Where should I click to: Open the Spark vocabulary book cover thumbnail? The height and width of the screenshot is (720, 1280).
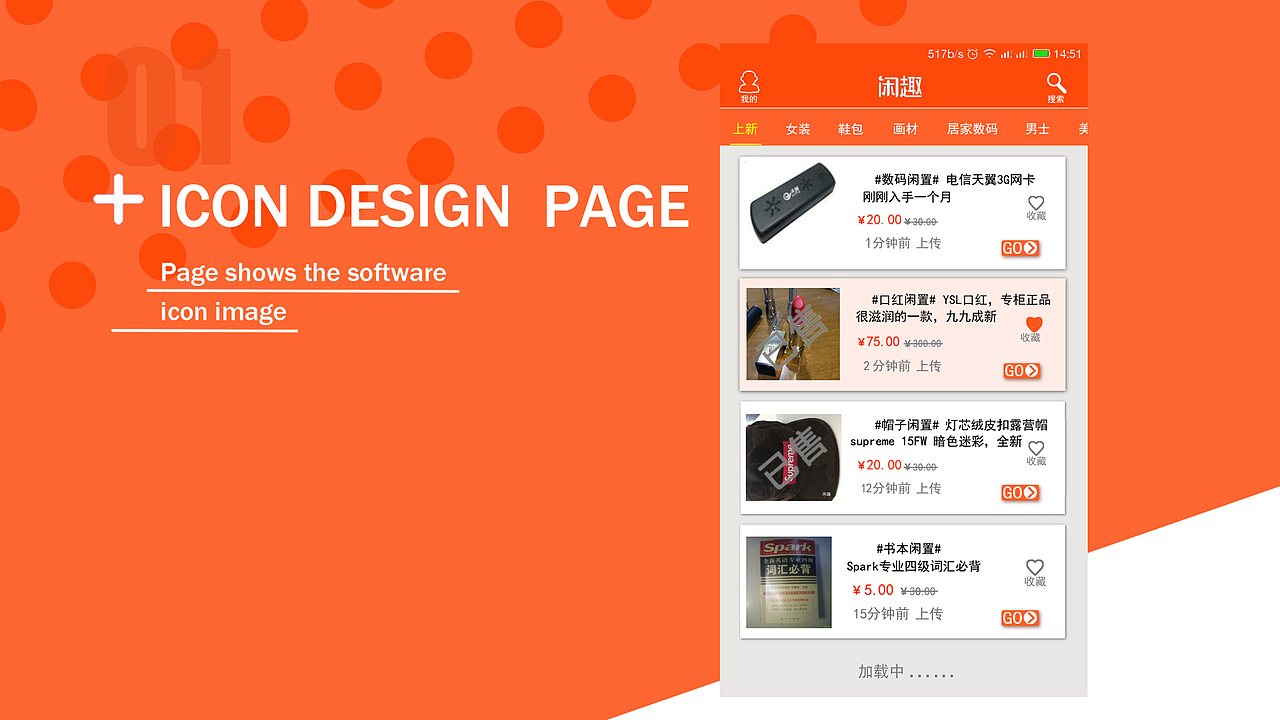(x=789, y=580)
